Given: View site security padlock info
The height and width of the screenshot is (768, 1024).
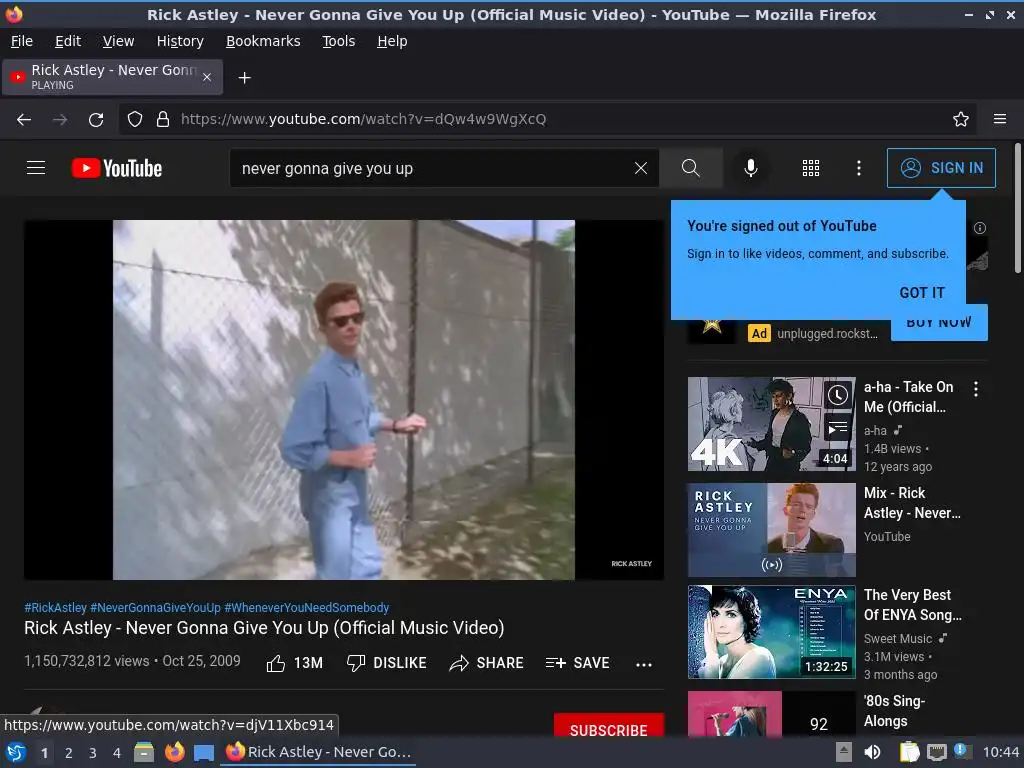Looking at the screenshot, I should click(x=163, y=119).
